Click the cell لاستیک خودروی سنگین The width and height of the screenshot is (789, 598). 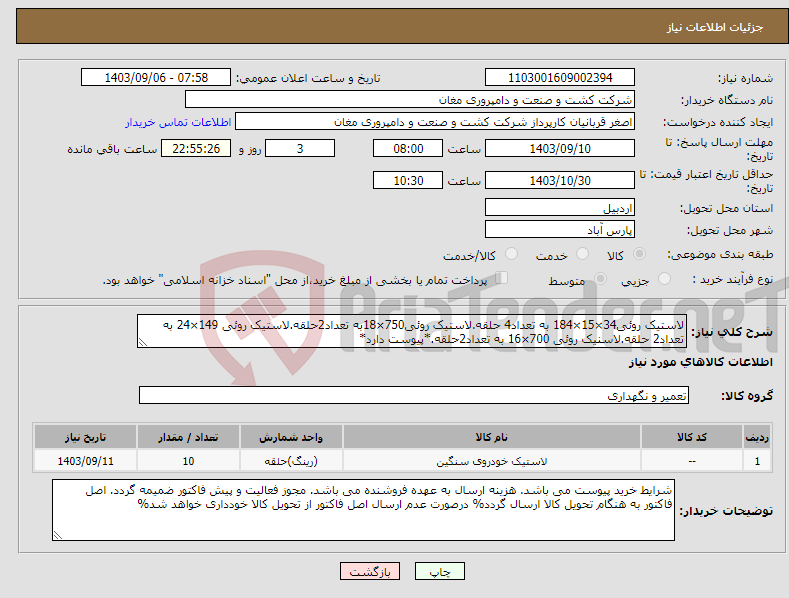(x=492, y=461)
